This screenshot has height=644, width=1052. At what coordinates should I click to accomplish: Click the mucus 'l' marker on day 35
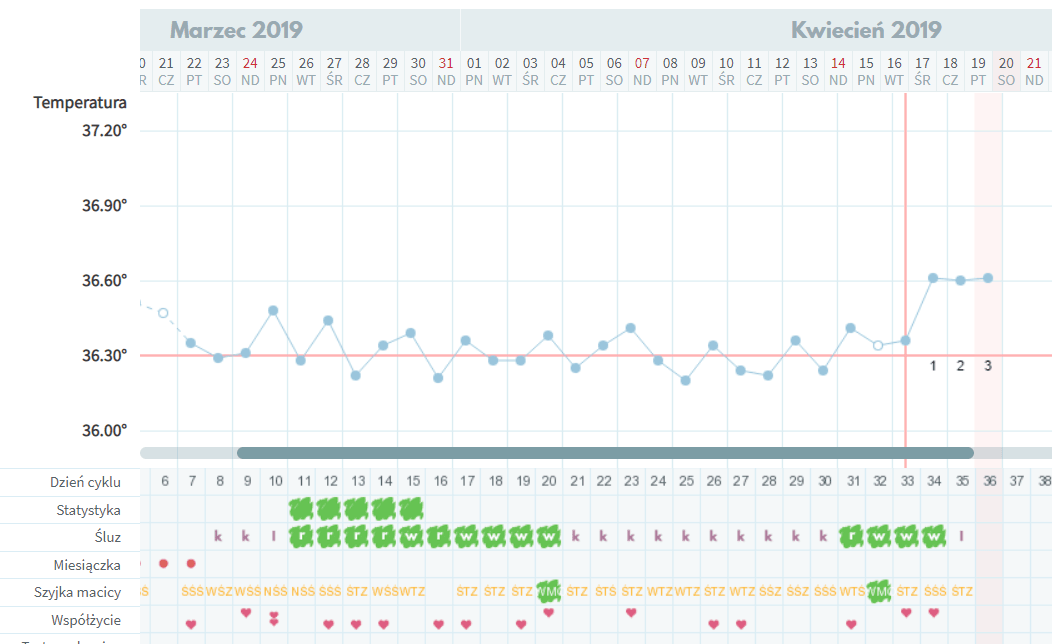(x=961, y=536)
